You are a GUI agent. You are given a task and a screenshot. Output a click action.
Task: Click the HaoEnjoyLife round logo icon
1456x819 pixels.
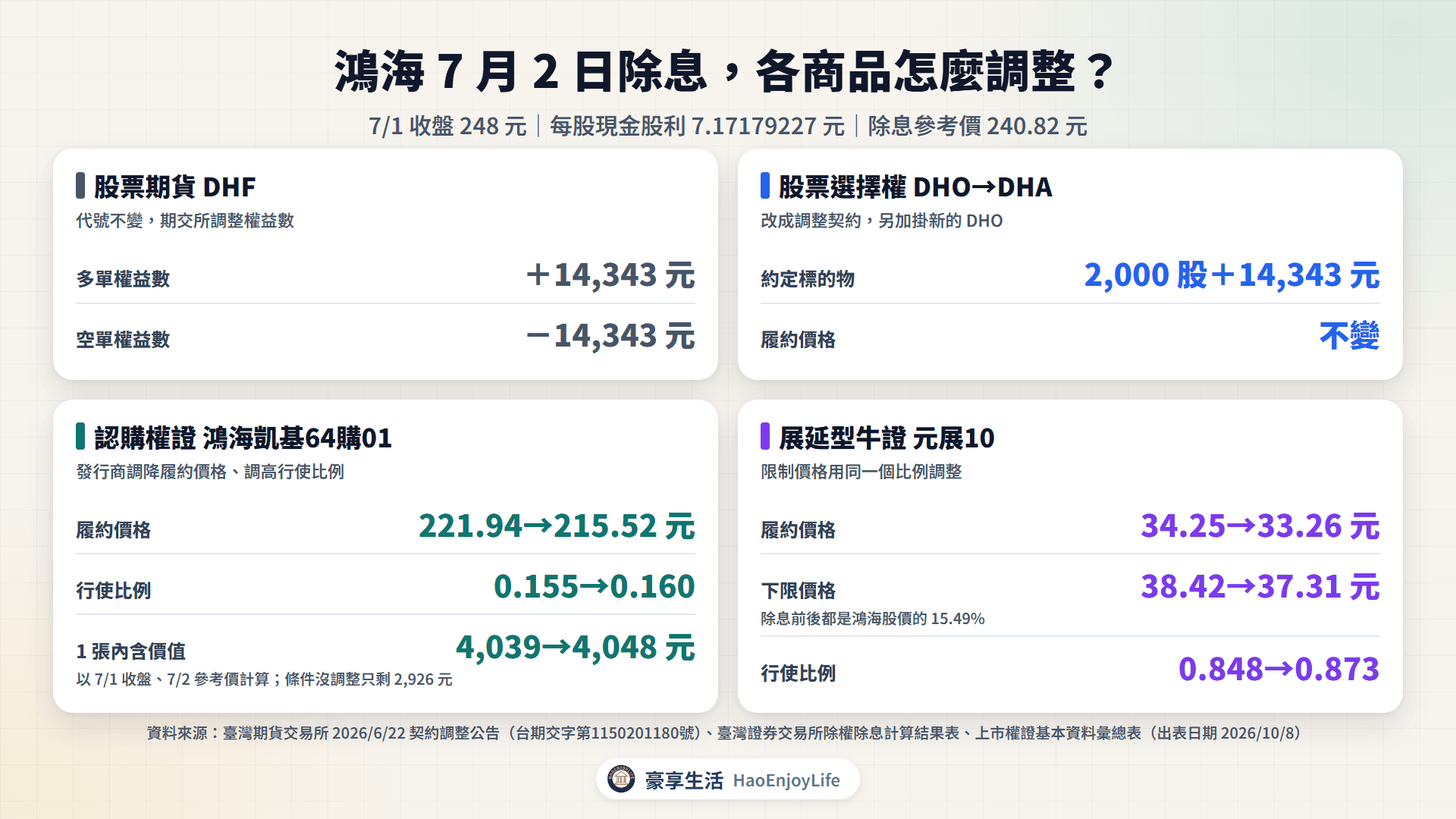pos(621,779)
